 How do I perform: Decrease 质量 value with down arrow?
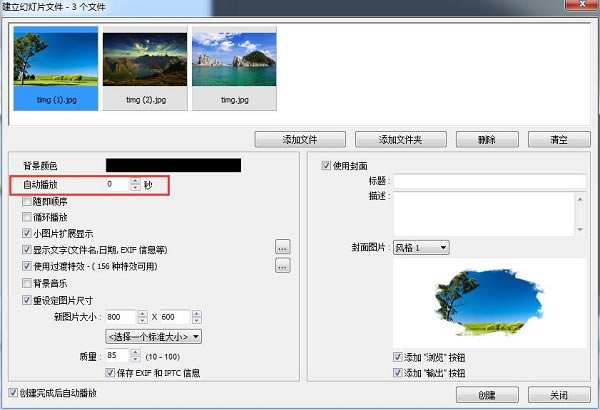point(135,359)
